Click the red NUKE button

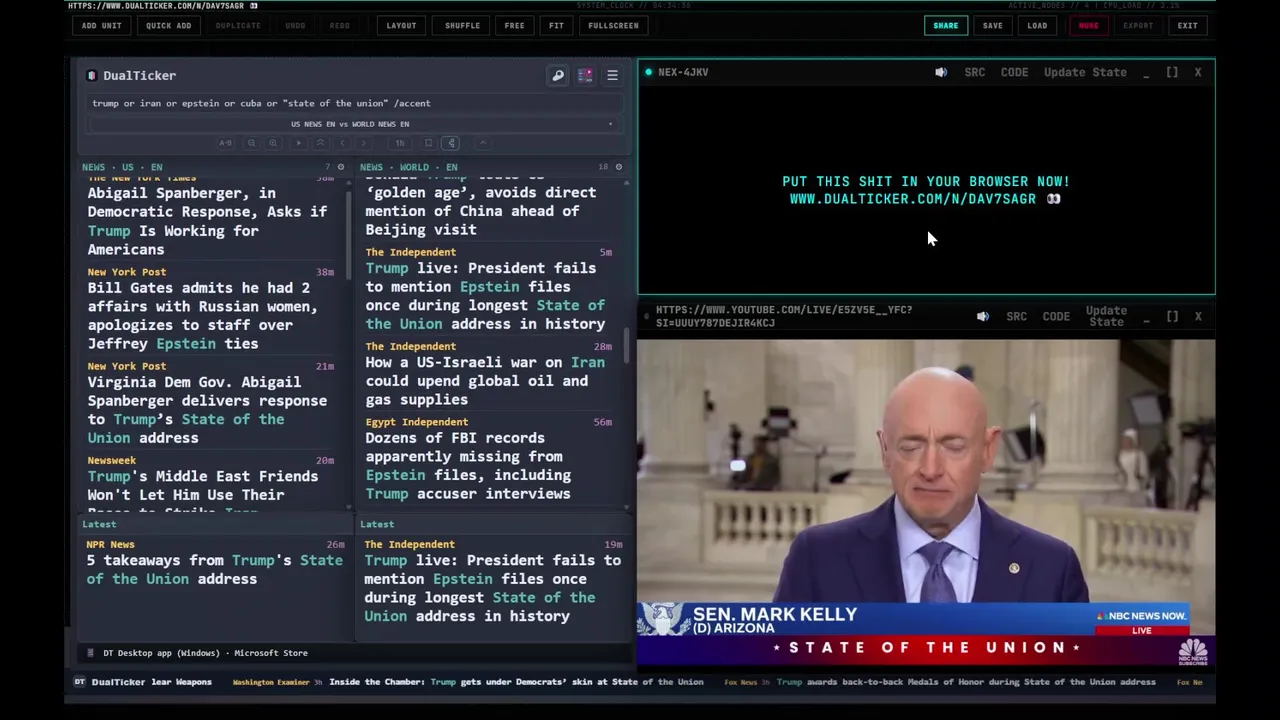1088,25
